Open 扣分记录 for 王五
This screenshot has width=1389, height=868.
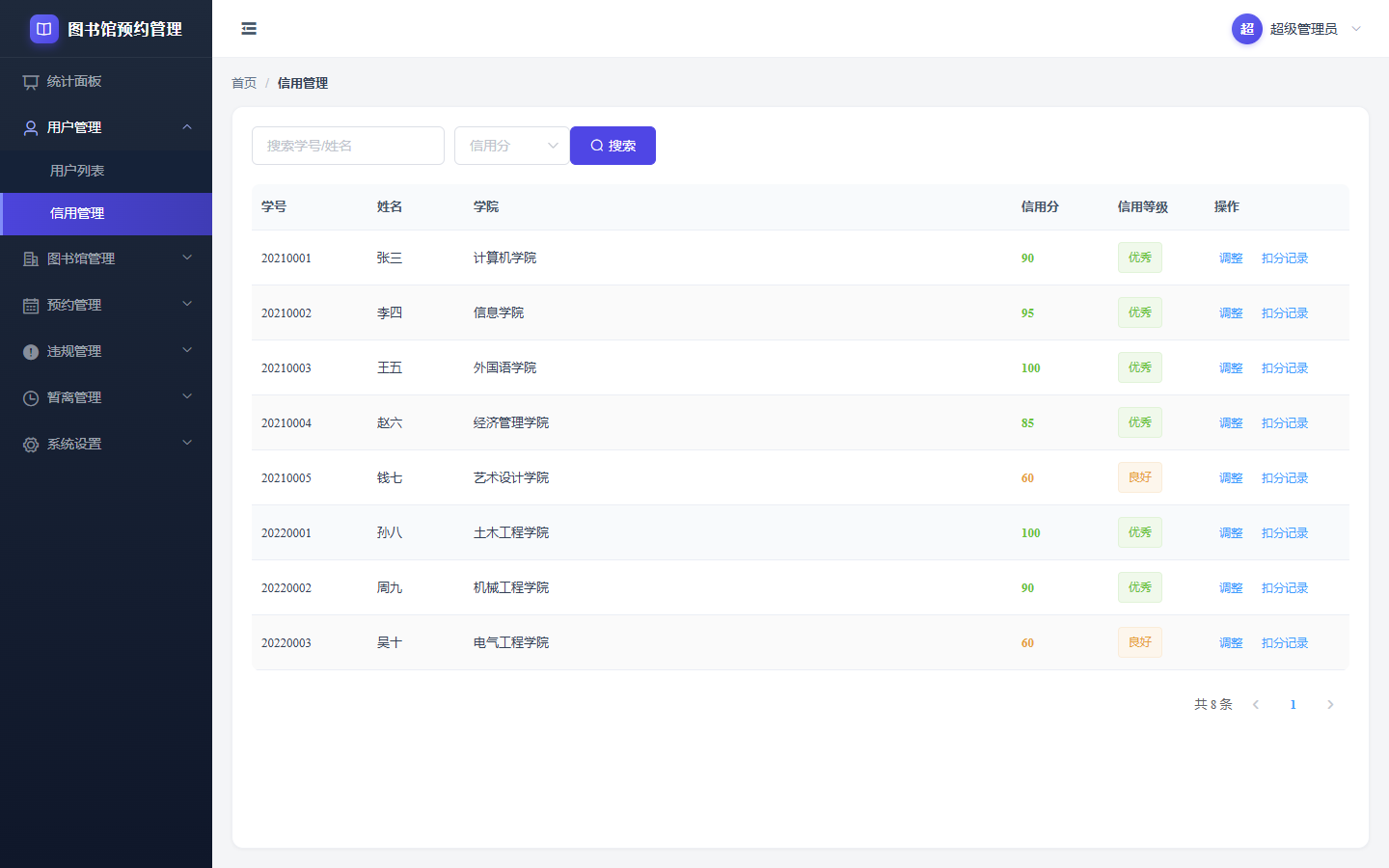tap(1285, 368)
